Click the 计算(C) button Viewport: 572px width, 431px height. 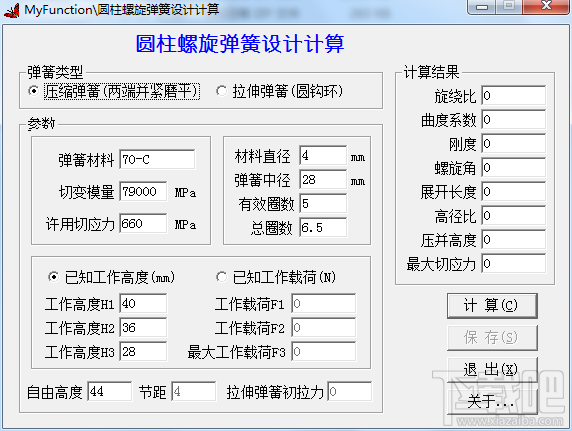point(492,305)
